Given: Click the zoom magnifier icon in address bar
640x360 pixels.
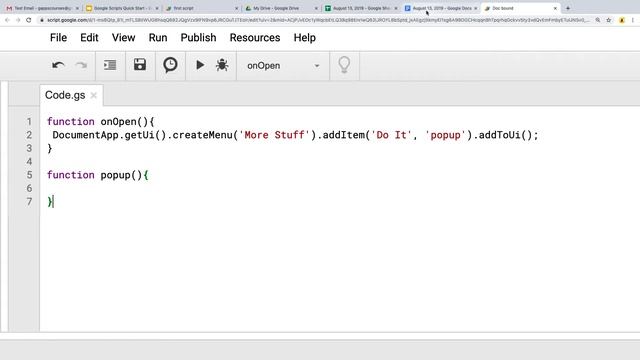Looking at the screenshot, I should pyautogui.click(x=598, y=20).
